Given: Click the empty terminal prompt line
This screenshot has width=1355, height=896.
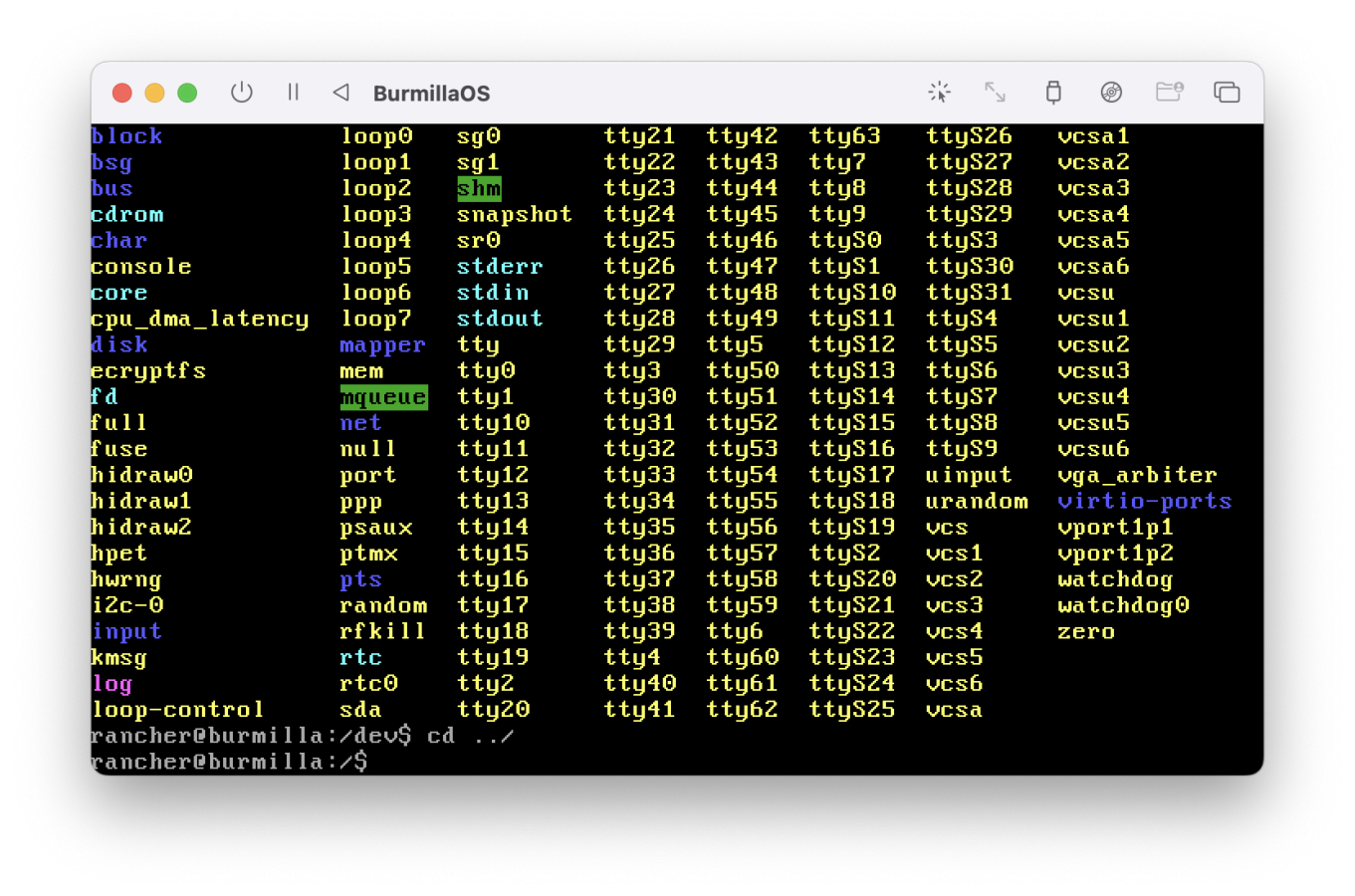Looking at the screenshot, I should coord(597,762).
